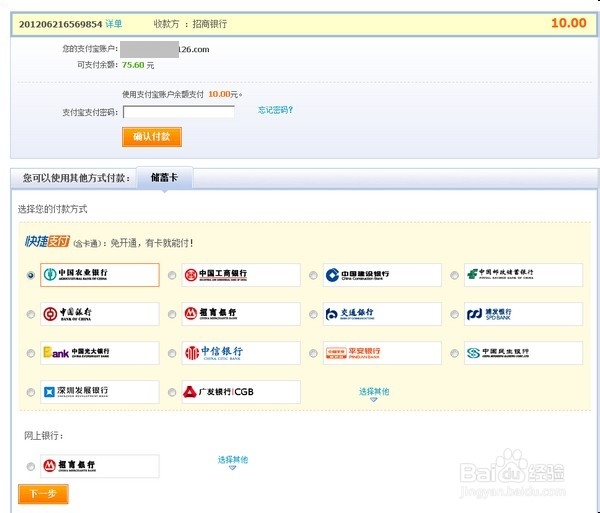The height and width of the screenshot is (513, 600).
Task: Click the 确认付款 button
Action: pyautogui.click(x=152, y=137)
